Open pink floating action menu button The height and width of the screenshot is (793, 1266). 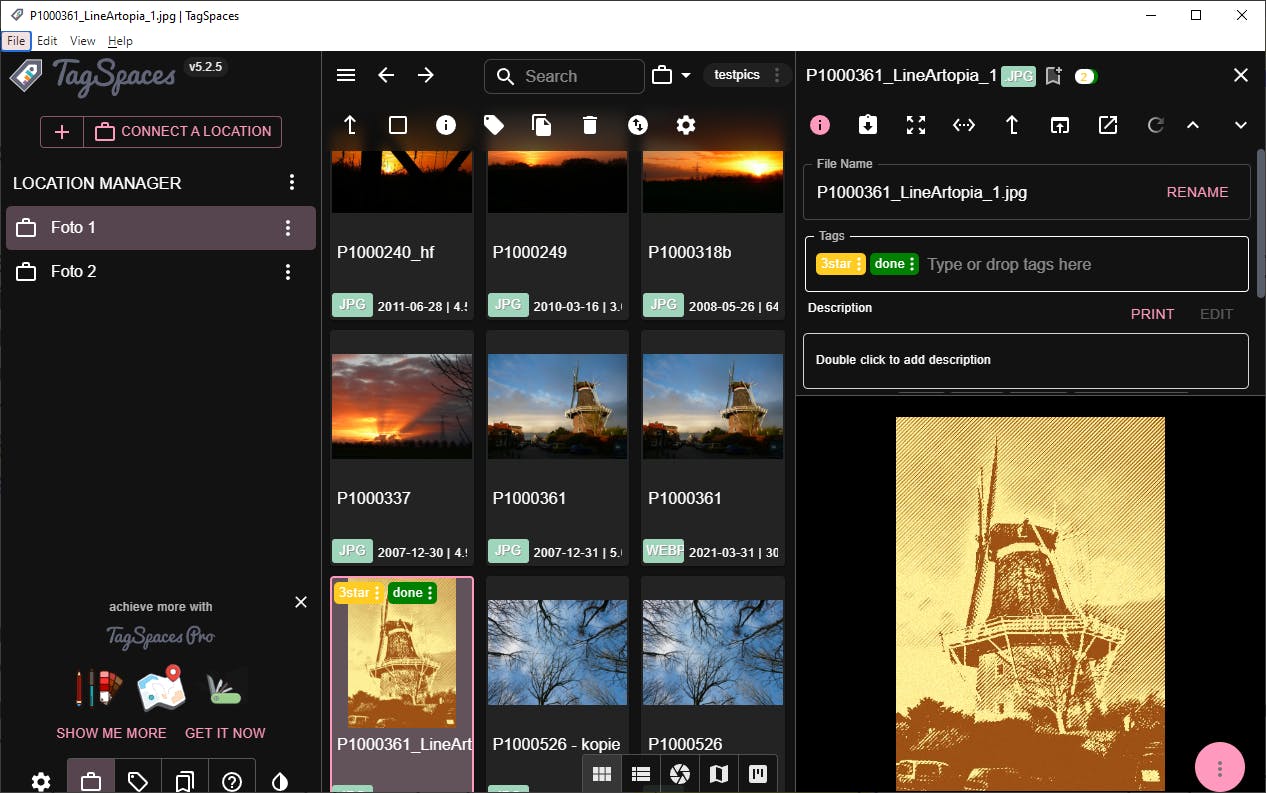(1220, 768)
